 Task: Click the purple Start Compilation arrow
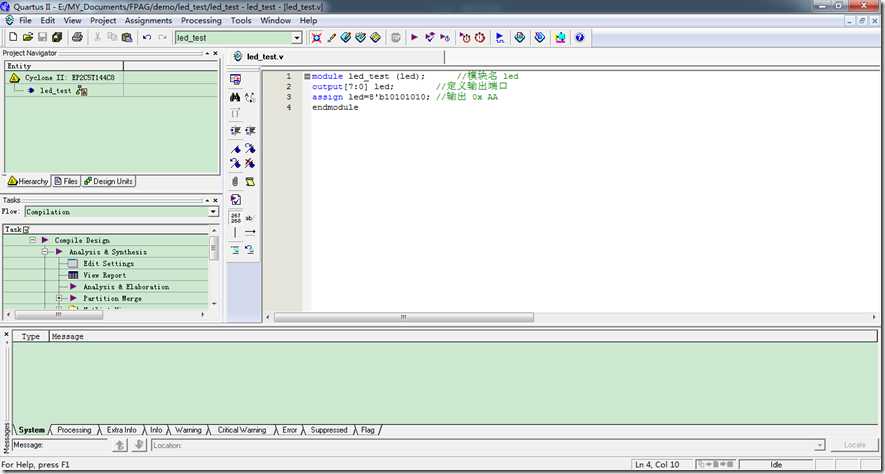point(414,37)
